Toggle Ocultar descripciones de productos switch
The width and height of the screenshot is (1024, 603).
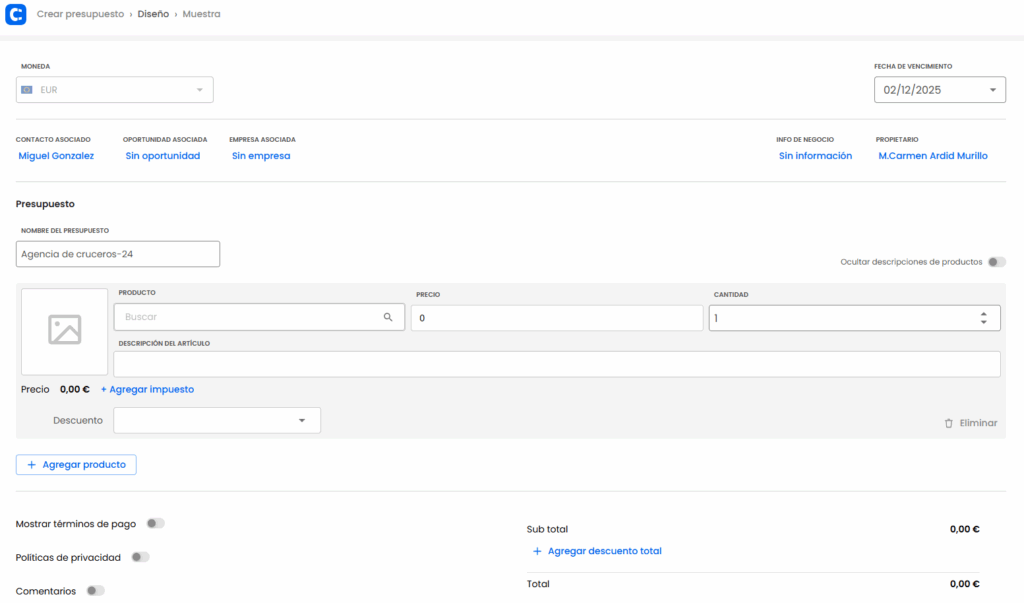[996, 262]
